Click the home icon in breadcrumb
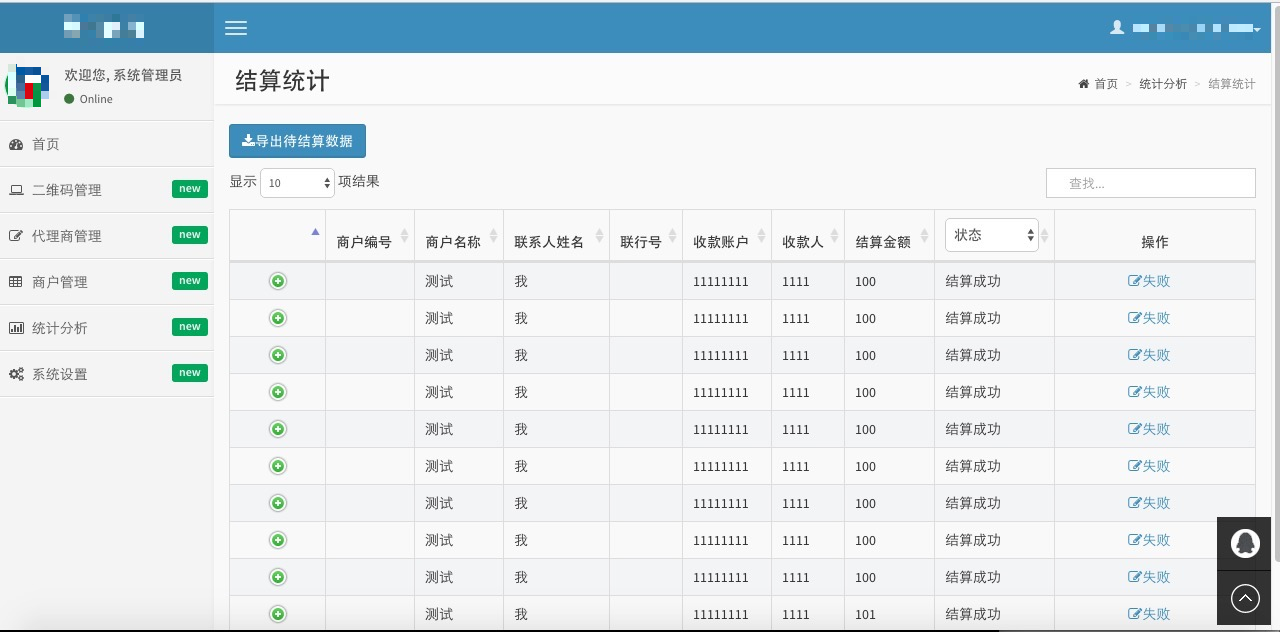This screenshot has width=1280, height=632. click(1083, 84)
